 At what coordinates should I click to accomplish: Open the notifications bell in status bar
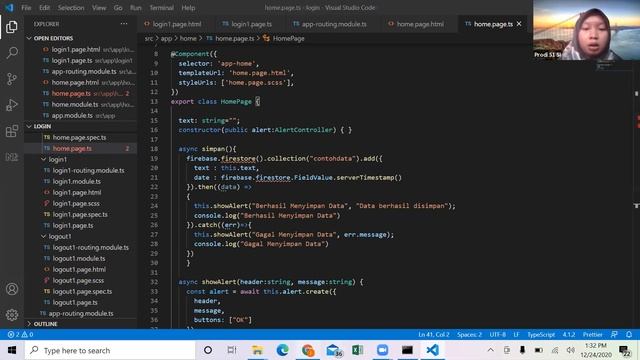(x=629, y=334)
